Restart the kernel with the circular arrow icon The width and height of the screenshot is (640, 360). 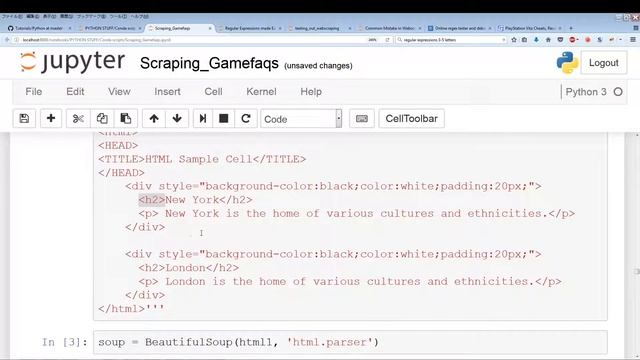[x=246, y=118]
